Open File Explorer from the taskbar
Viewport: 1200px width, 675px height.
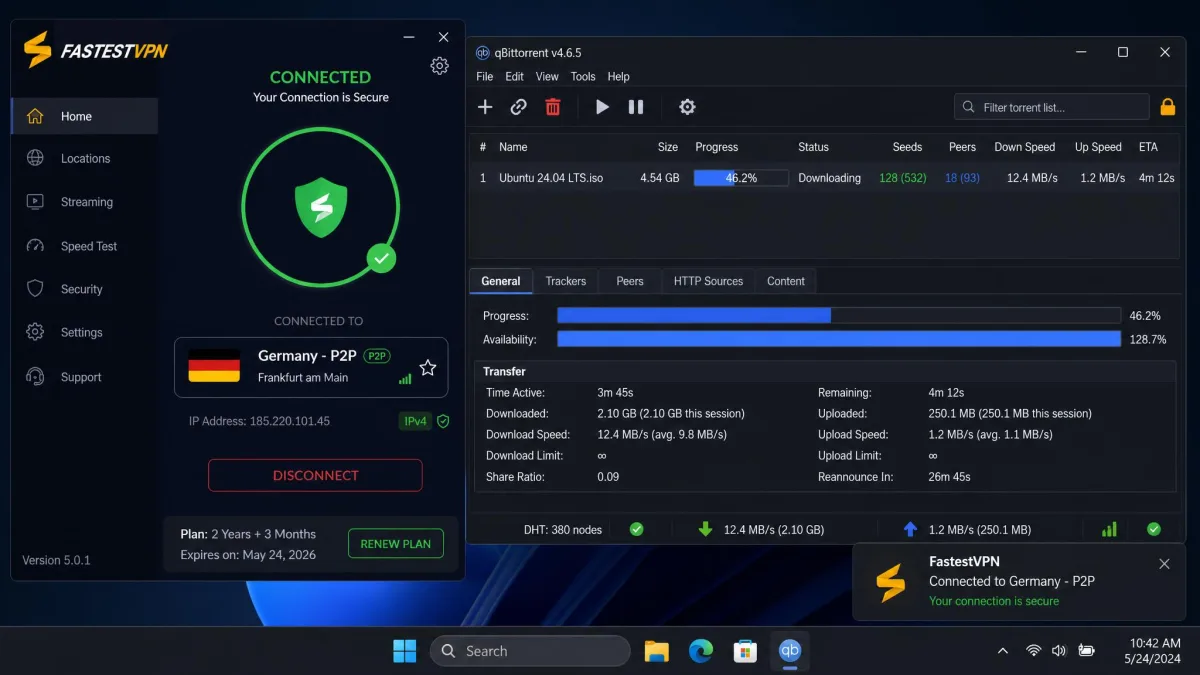(656, 651)
